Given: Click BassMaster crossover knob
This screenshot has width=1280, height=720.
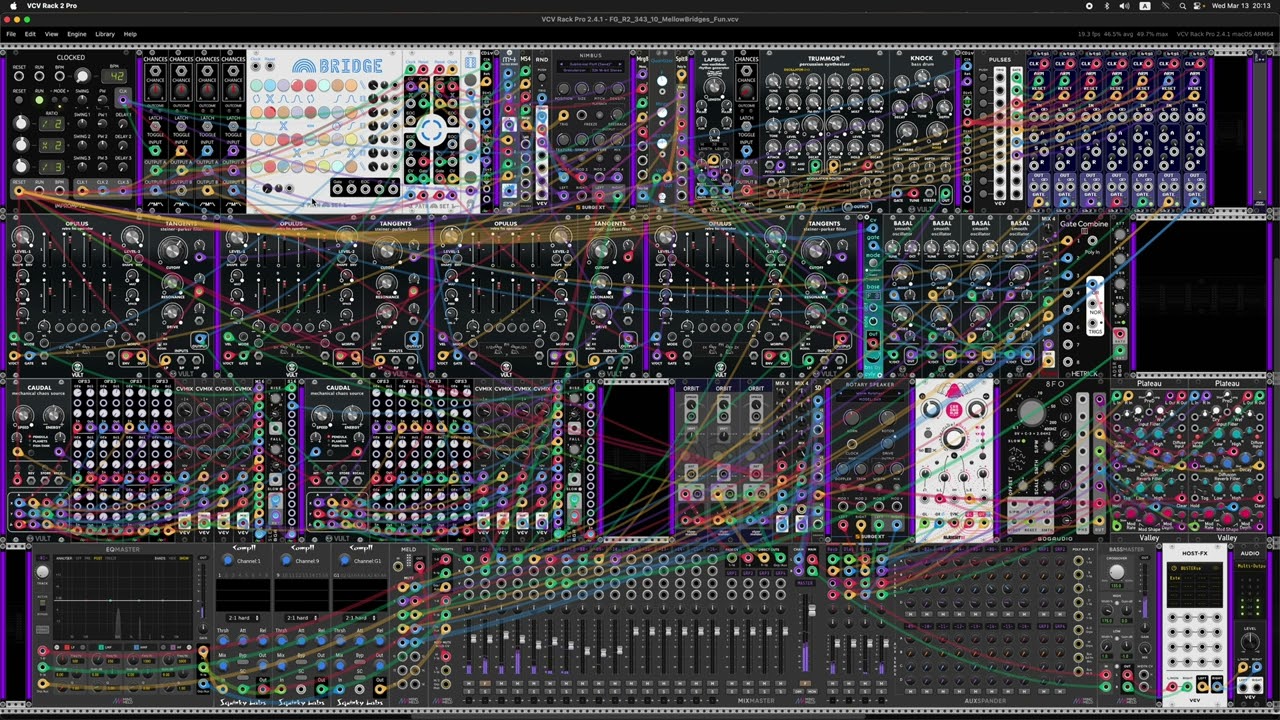Looking at the screenshot, I should point(1116,572).
